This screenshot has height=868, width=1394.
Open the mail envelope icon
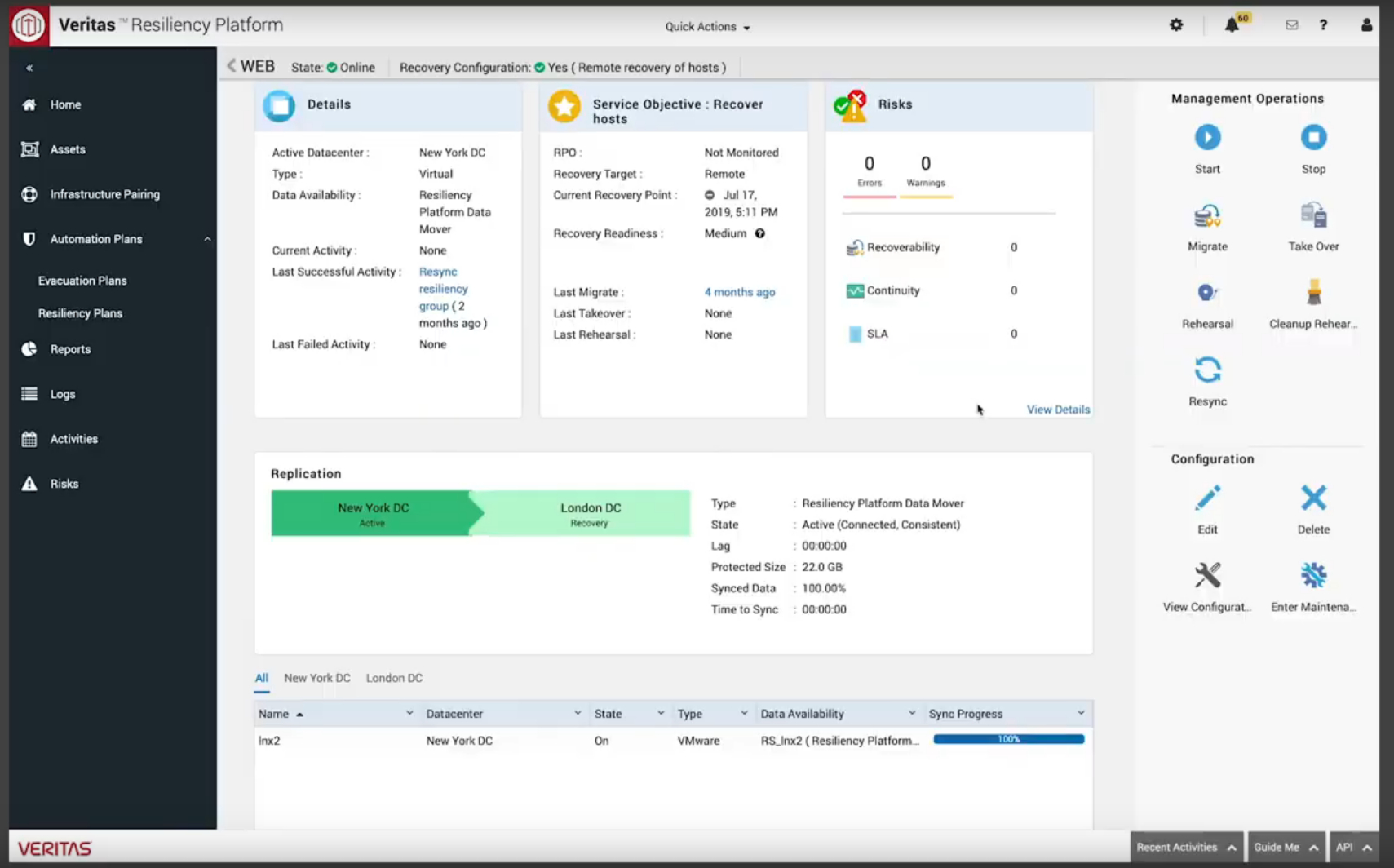pyautogui.click(x=1292, y=25)
